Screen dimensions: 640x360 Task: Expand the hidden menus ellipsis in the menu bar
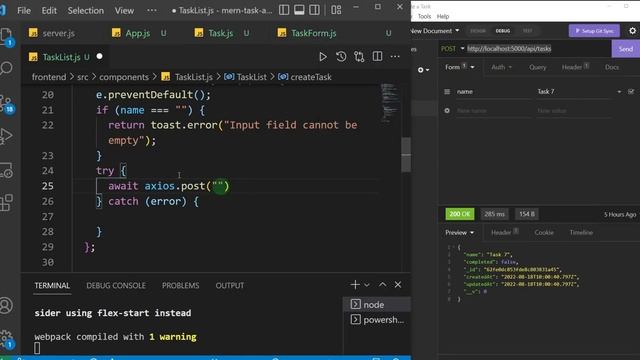tap(152, 10)
